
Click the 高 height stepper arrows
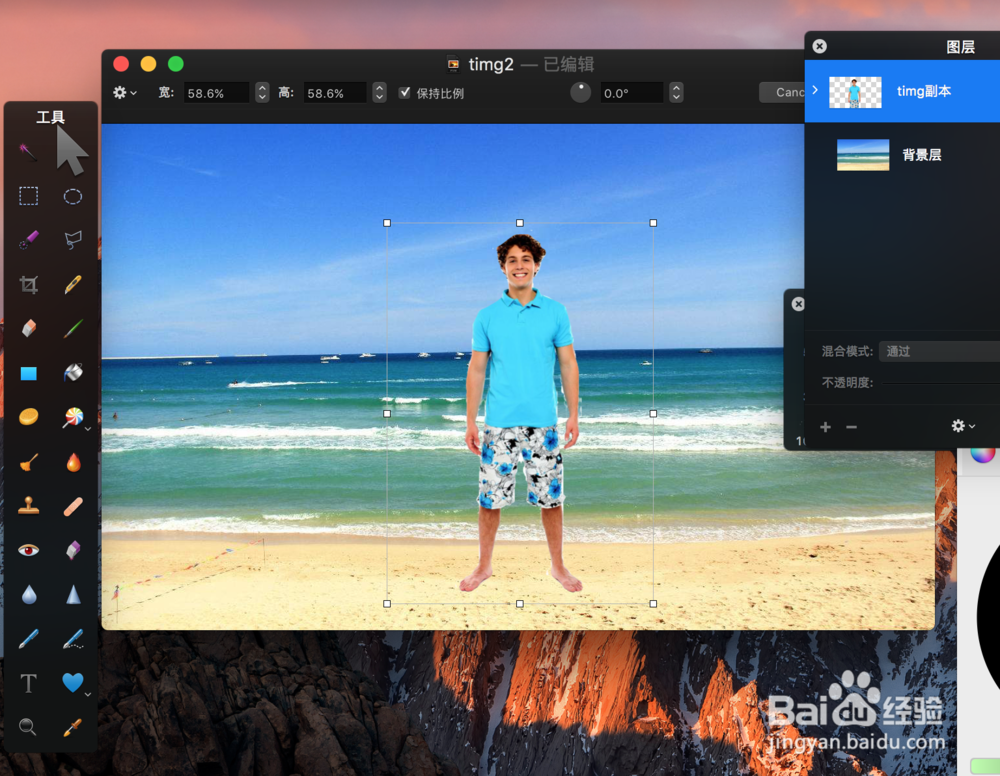coord(379,93)
